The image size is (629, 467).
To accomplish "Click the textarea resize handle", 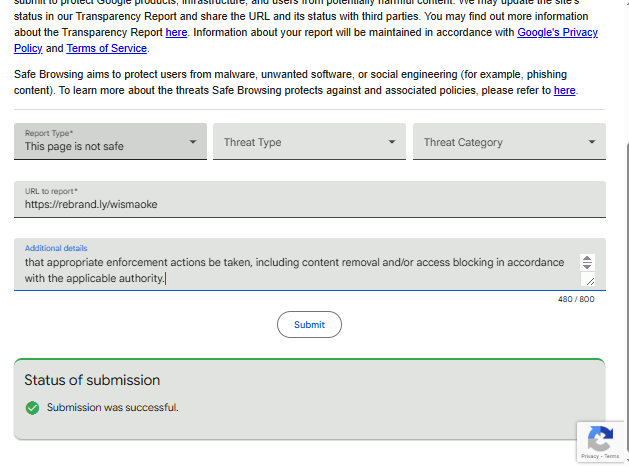I will [x=590, y=281].
